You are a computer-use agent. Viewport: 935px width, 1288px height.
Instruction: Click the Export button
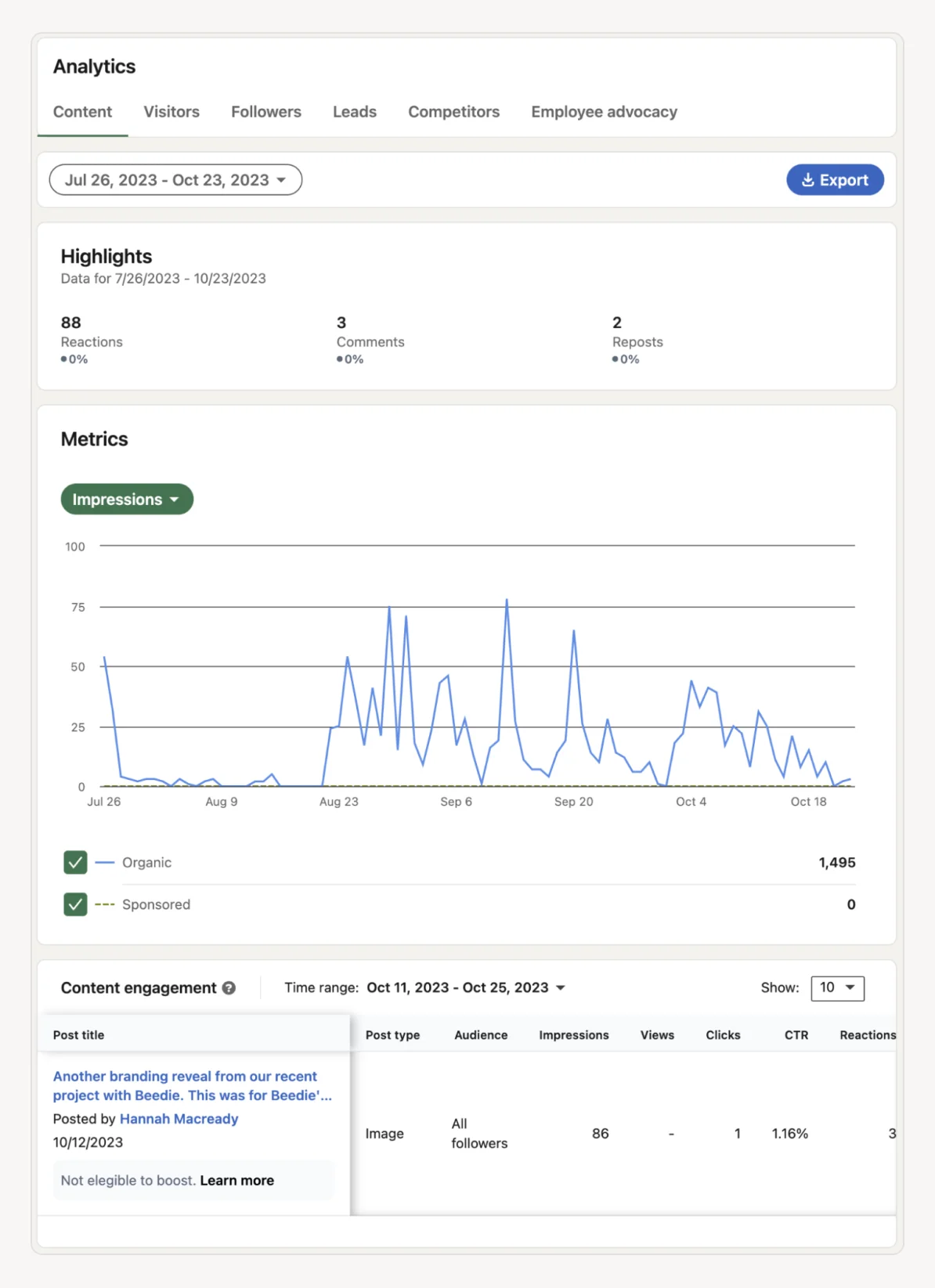(x=835, y=180)
